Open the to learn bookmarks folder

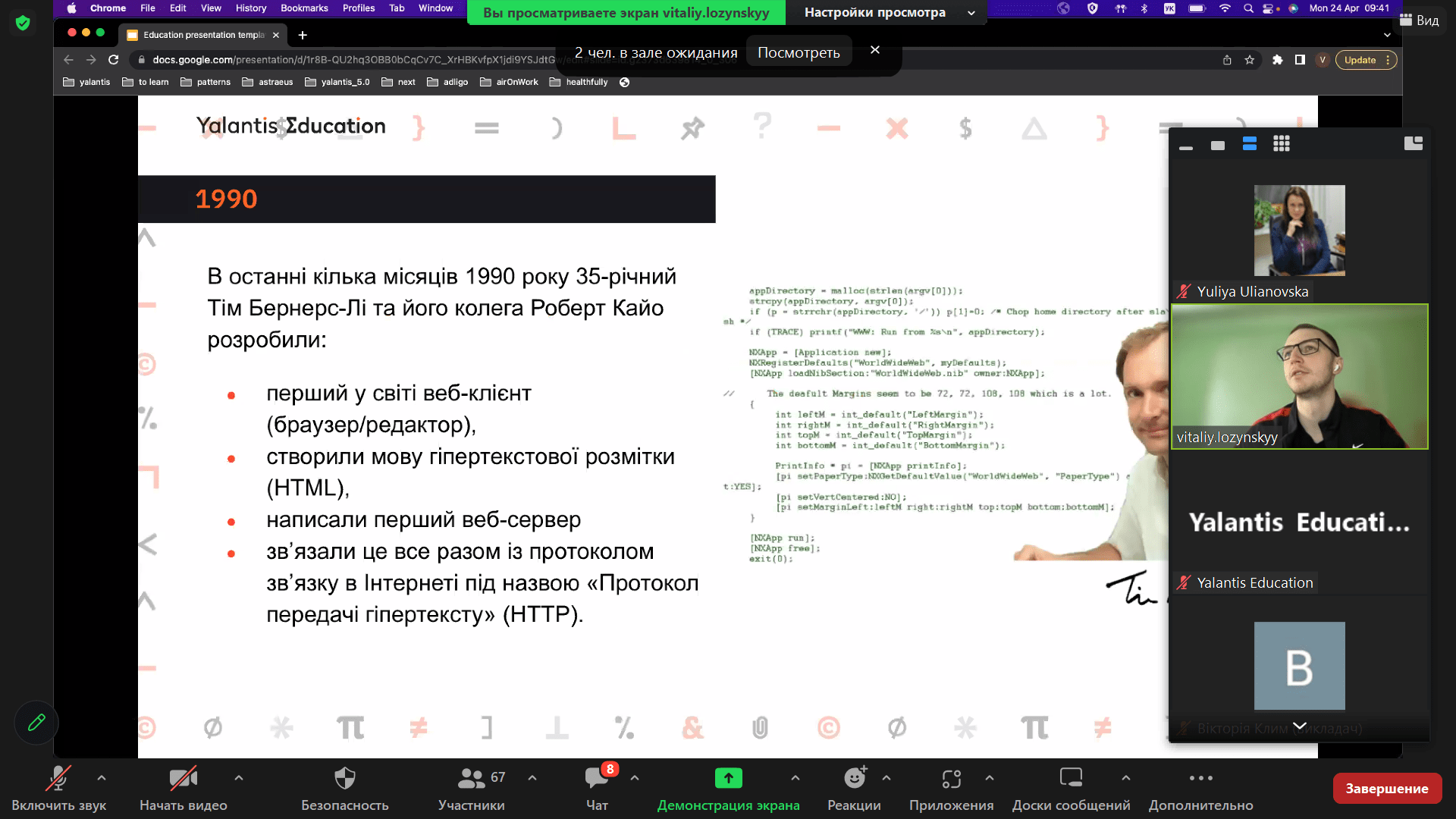pyautogui.click(x=146, y=82)
